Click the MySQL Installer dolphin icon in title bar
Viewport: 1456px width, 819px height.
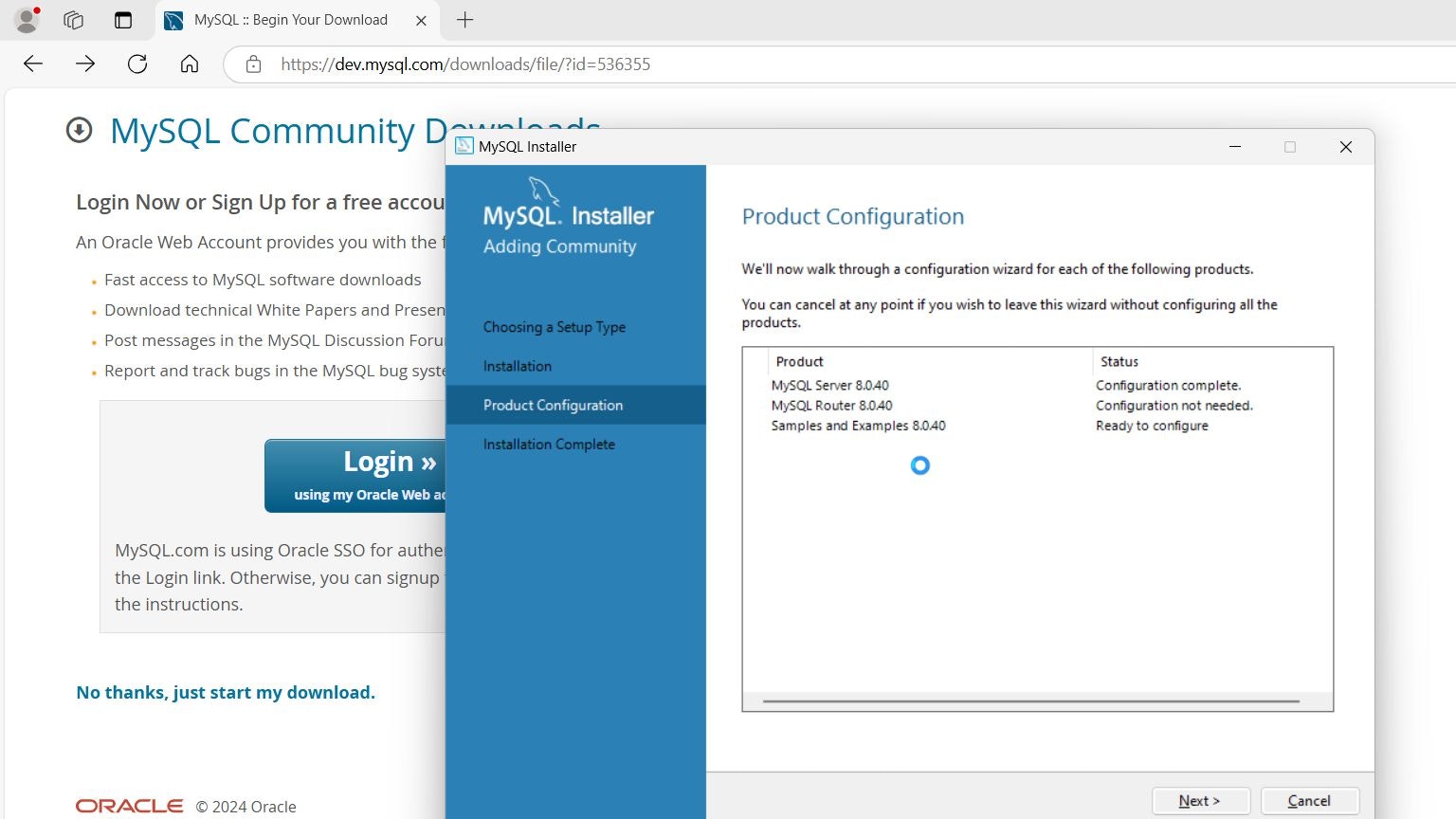click(464, 146)
